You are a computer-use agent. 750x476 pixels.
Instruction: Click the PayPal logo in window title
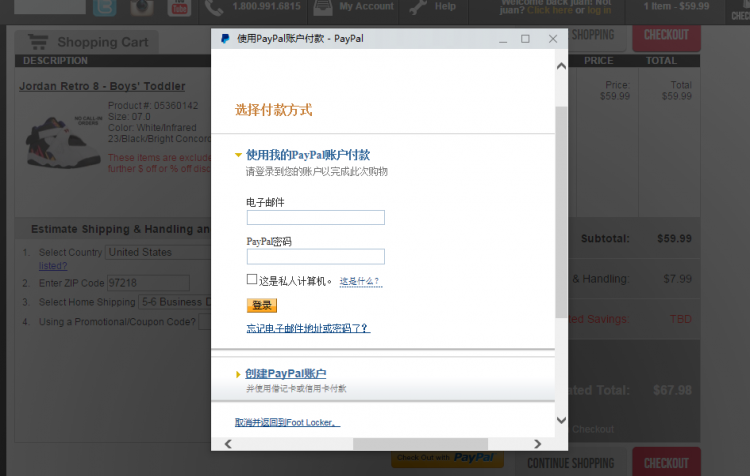coord(225,39)
